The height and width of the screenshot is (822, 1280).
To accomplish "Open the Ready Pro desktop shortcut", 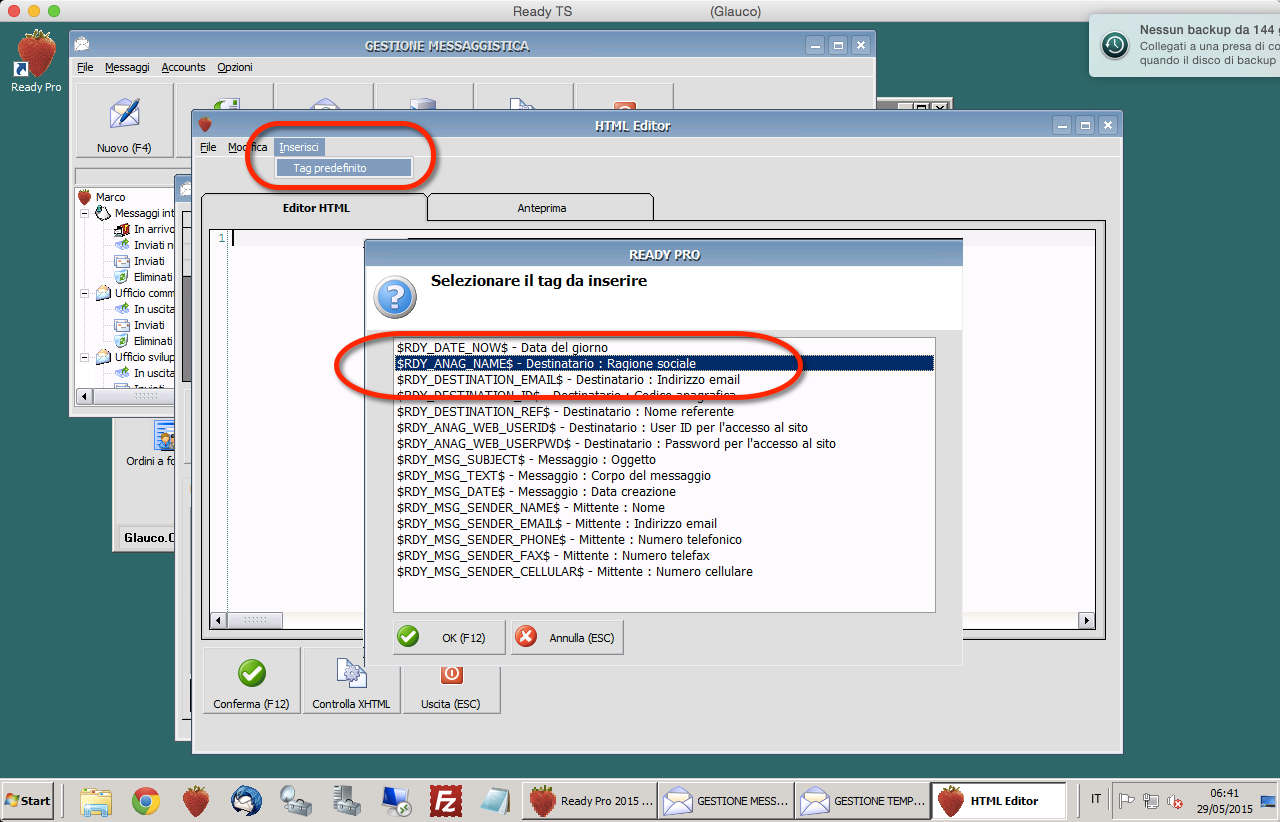I will (x=36, y=61).
